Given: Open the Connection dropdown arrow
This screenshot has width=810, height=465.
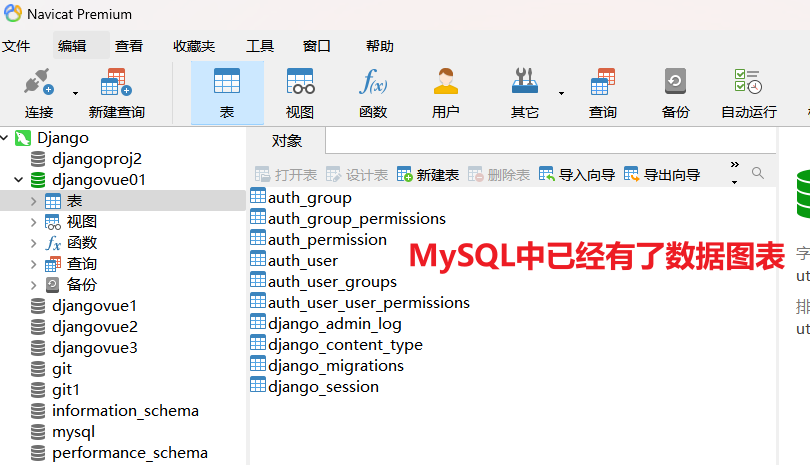Looking at the screenshot, I should (x=75, y=94).
